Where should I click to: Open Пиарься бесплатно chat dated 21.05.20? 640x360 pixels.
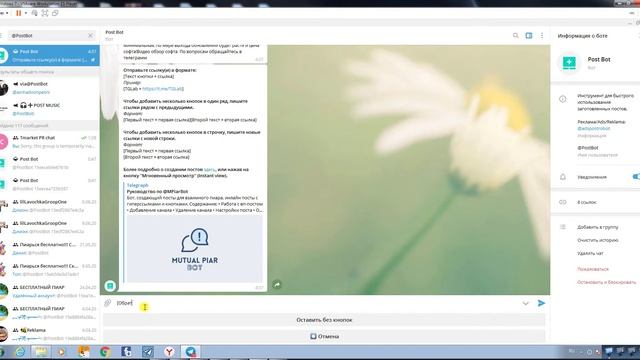[49, 249]
